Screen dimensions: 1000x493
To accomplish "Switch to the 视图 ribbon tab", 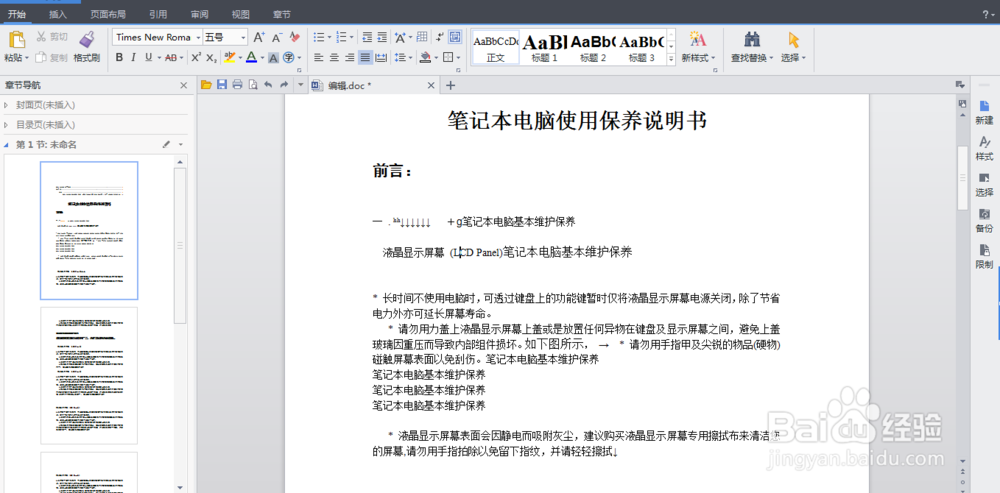I will pos(240,14).
